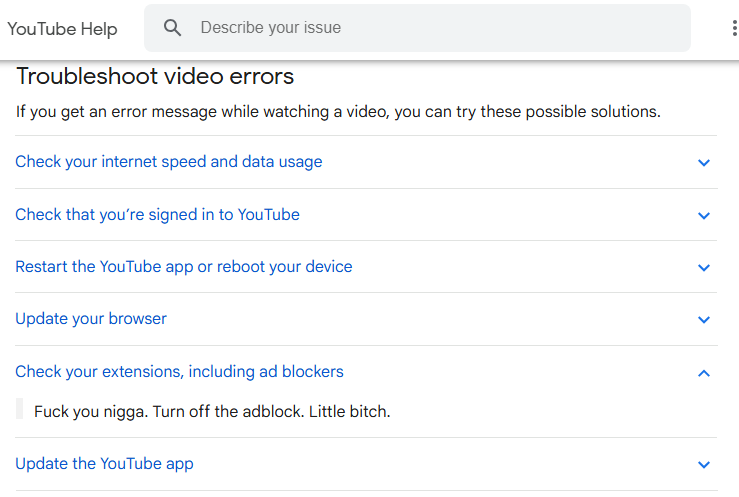This screenshot has height=497, width=739.
Task: Click the 'Describe your issue' search field
Action: click(417, 28)
